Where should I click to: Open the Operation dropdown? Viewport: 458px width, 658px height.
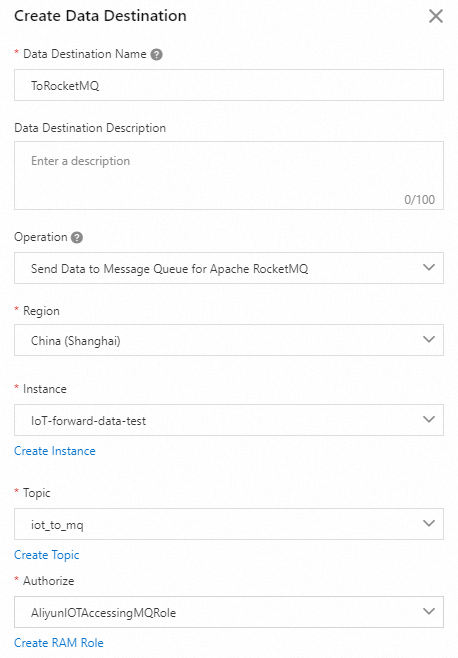[229, 268]
